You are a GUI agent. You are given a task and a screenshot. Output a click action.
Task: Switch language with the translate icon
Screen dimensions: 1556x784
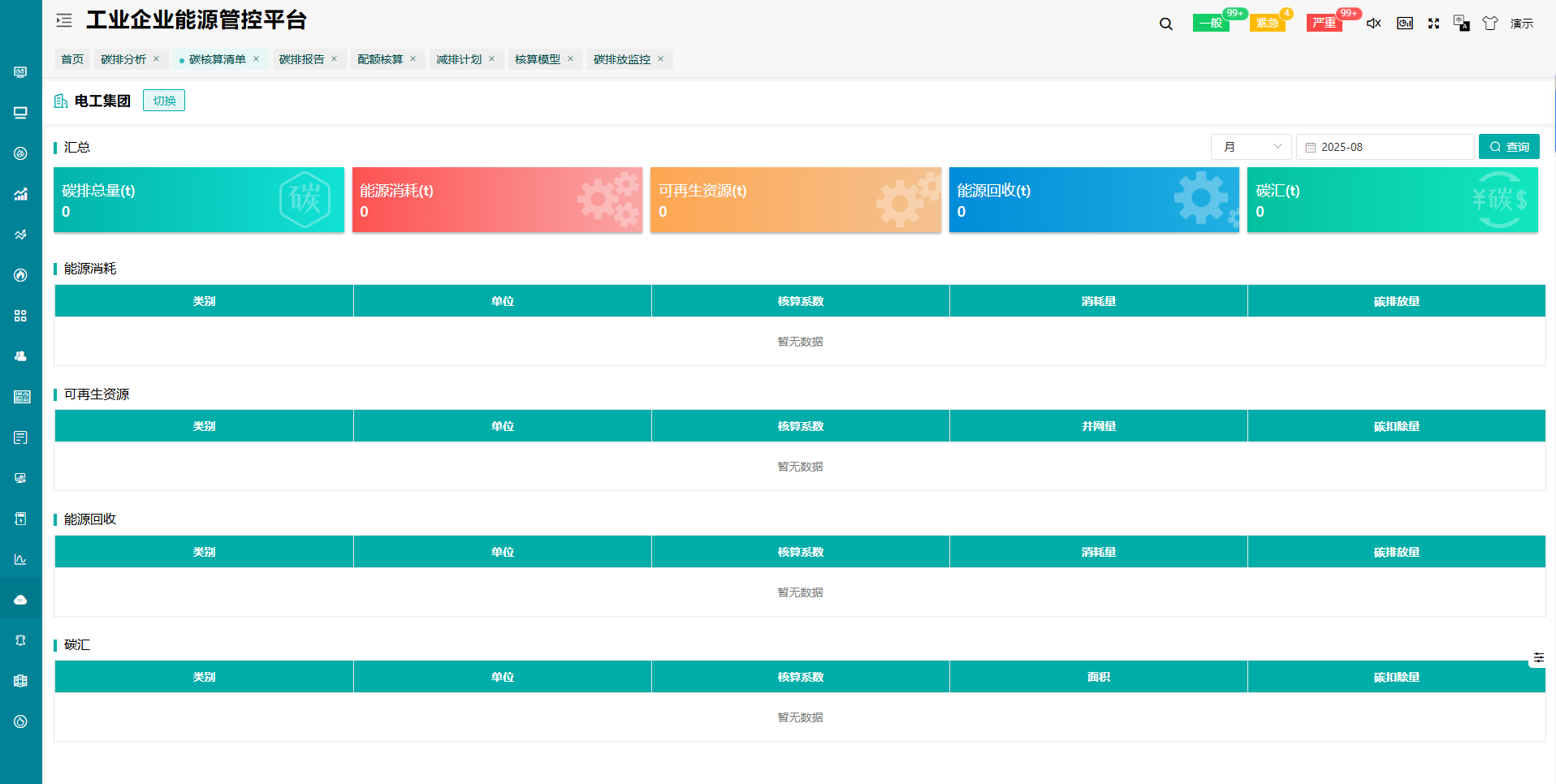pyautogui.click(x=1461, y=24)
